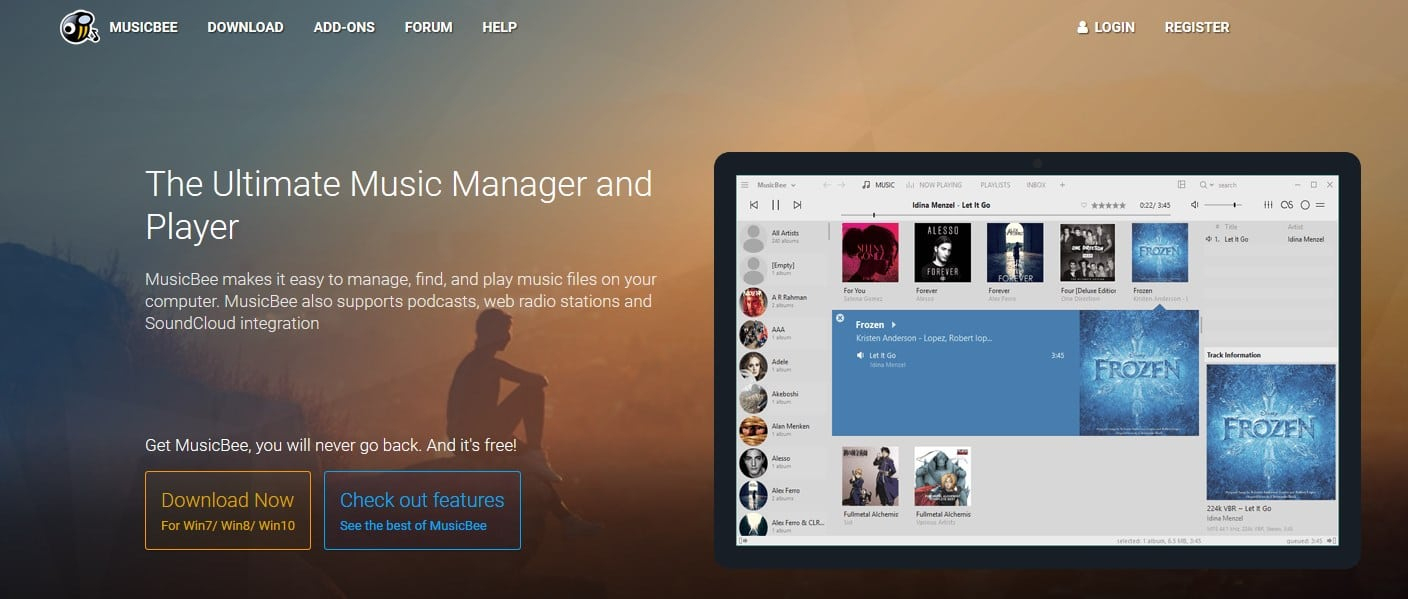Skip forward with the next track icon

coord(797,205)
